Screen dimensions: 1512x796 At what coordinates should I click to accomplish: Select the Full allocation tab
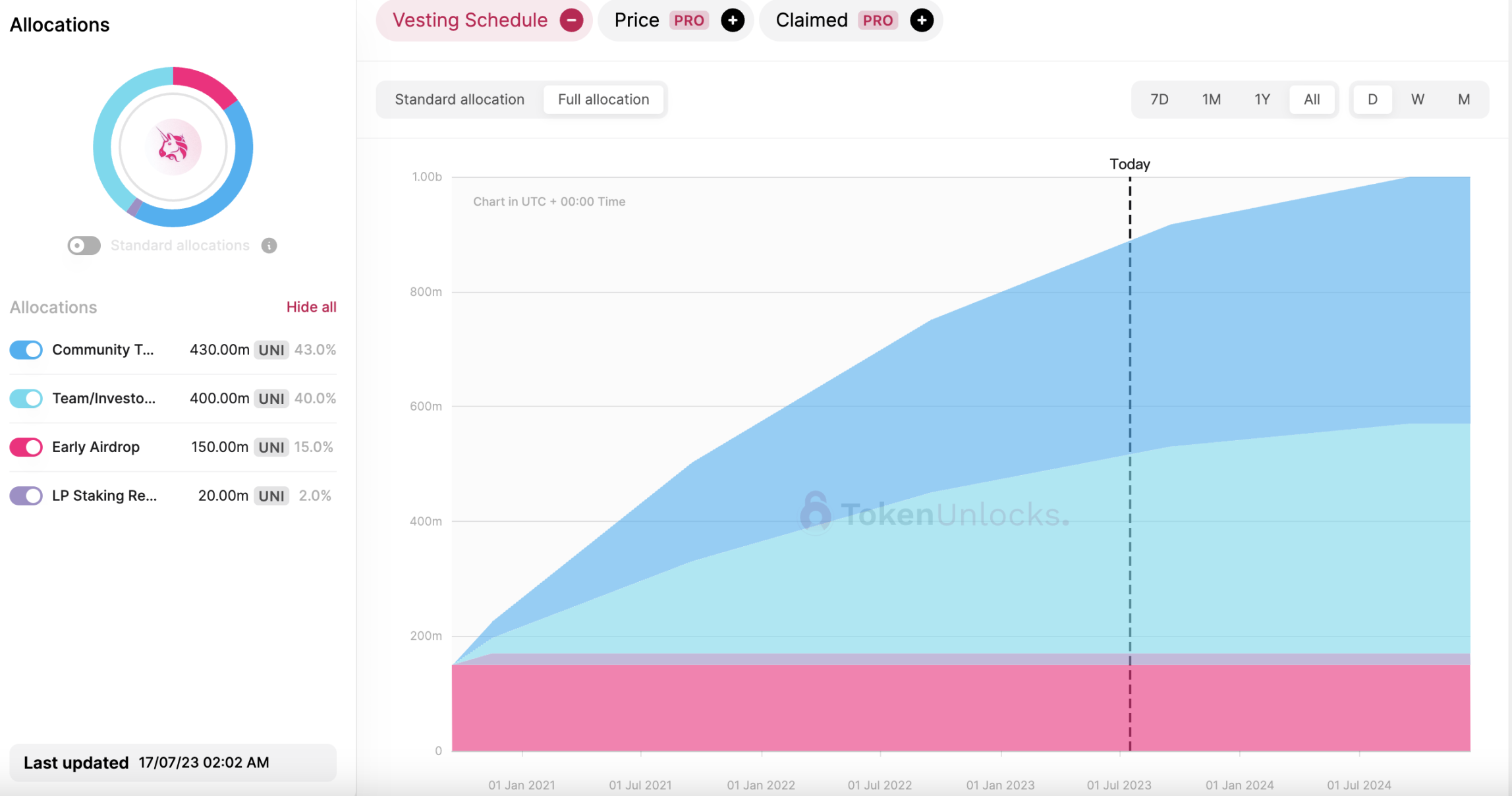click(603, 98)
